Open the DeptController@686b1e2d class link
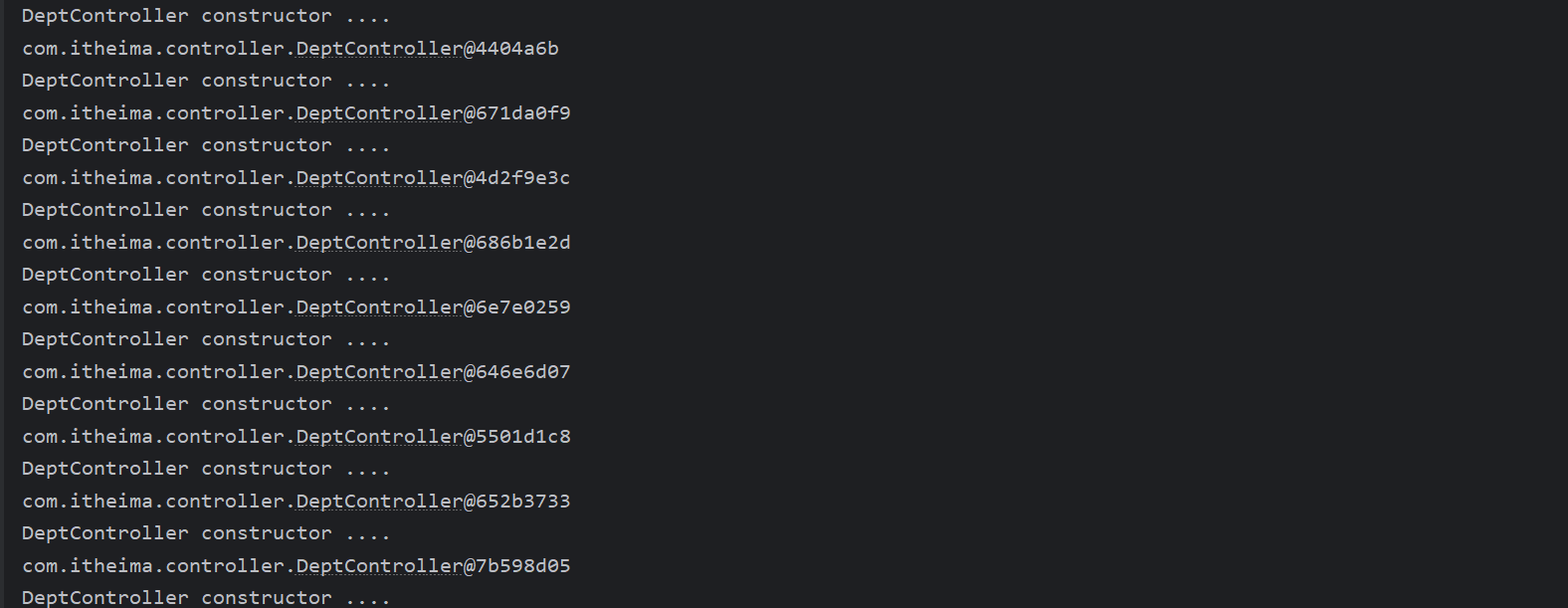 (379, 243)
